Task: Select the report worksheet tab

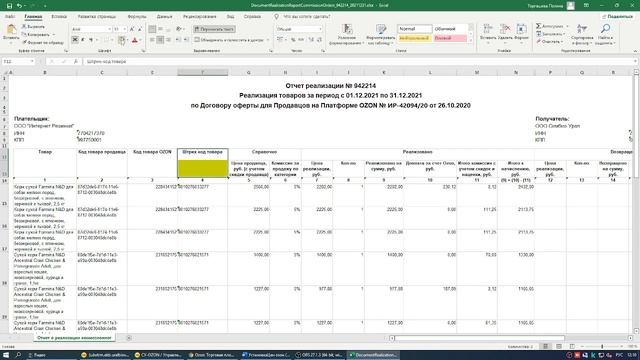Action: click(x=74, y=338)
